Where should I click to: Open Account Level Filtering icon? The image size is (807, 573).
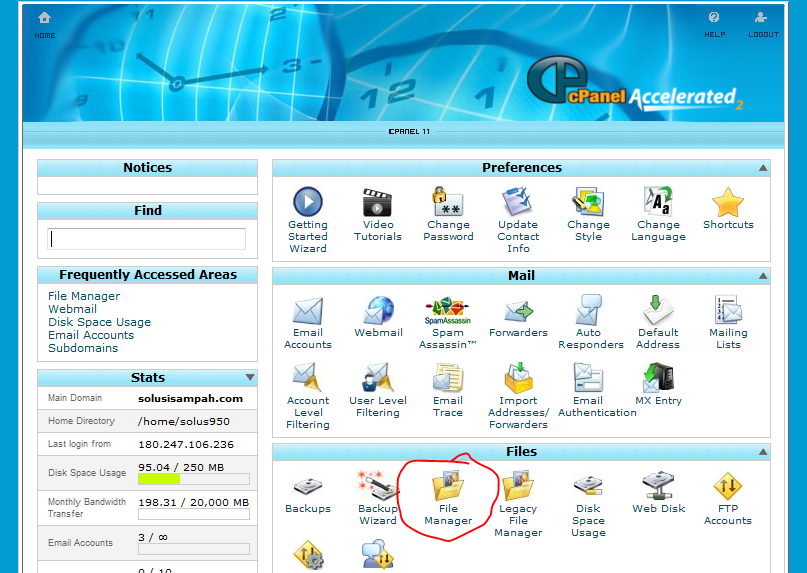(x=307, y=377)
